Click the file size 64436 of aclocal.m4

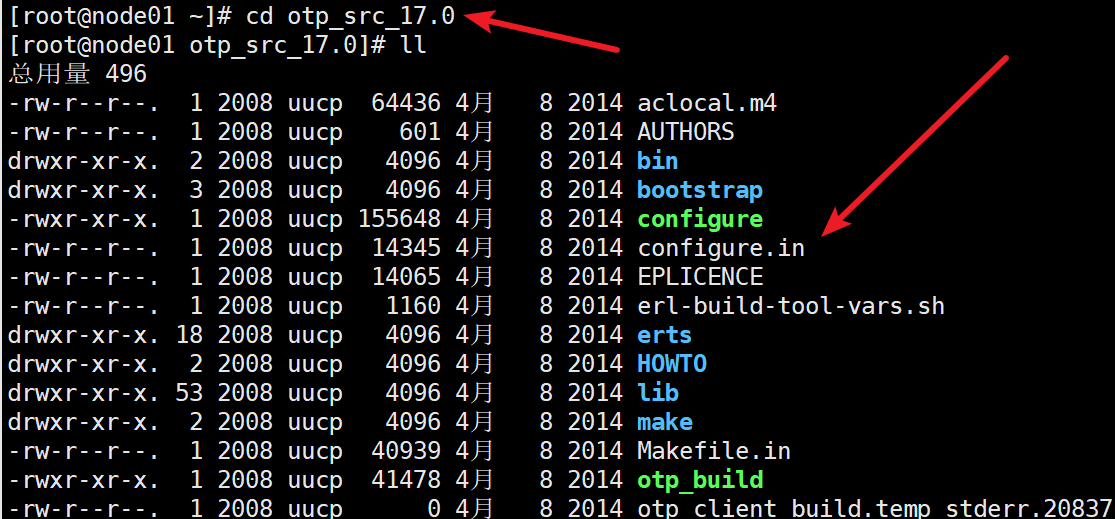tap(406, 103)
